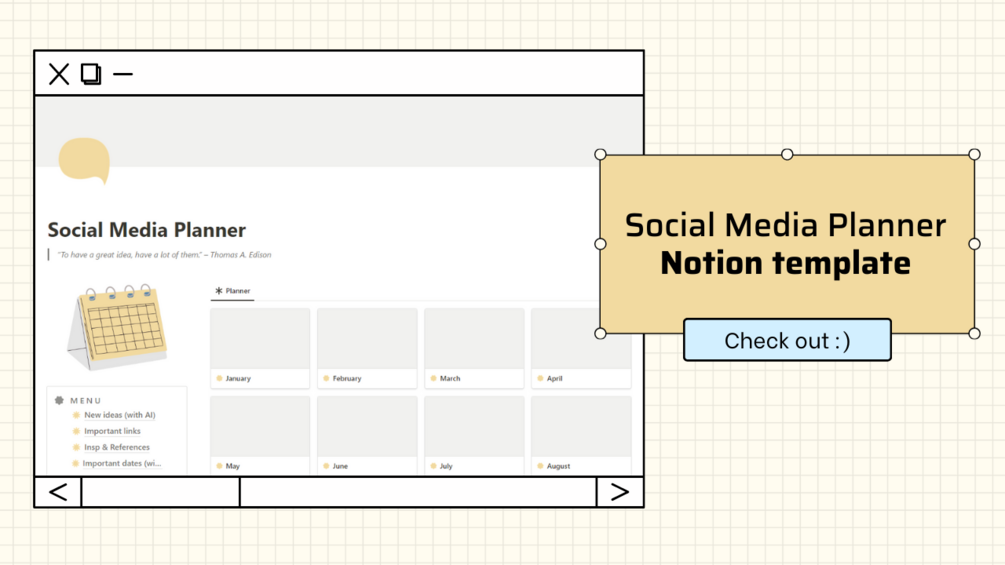Click the gear icon beside MENU
This screenshot has height=565, width=1005.
coord(59,400)
